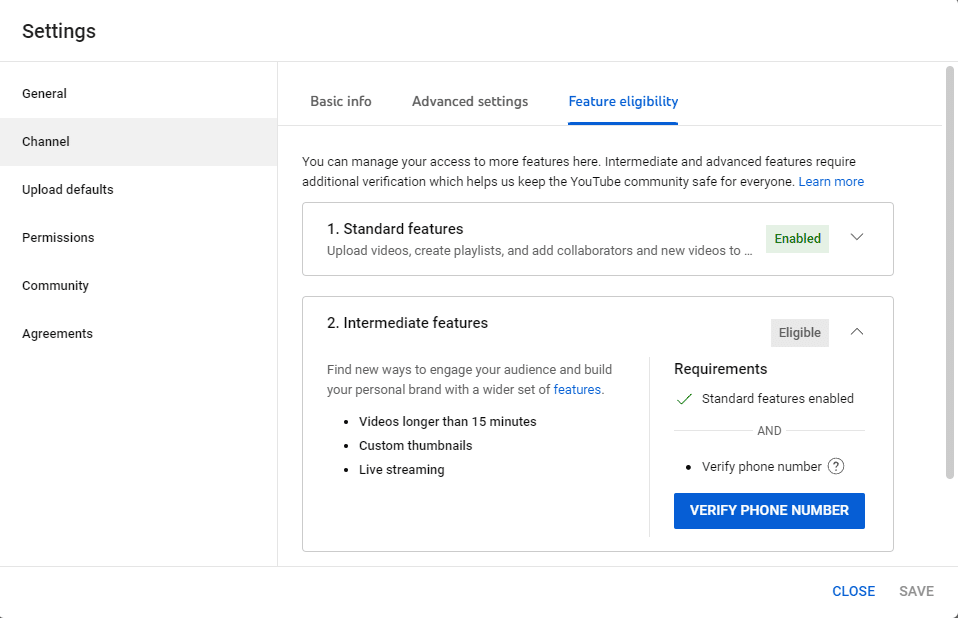This screenshot has width=958, height=618.
Task: Click the 'Verify phone number' requirement text
Action: 761,467
